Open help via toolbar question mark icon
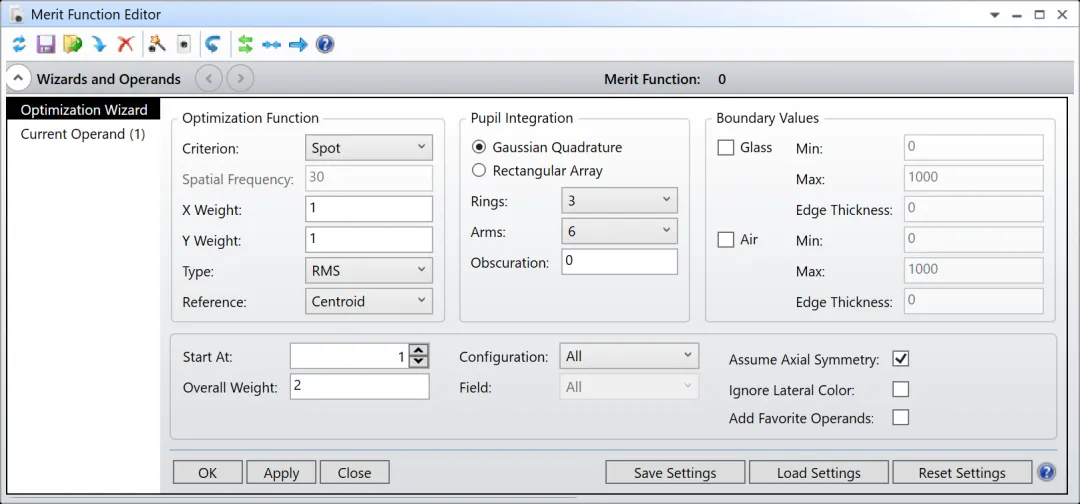Viewport: 1080px width, 504px height. [325, 44]
